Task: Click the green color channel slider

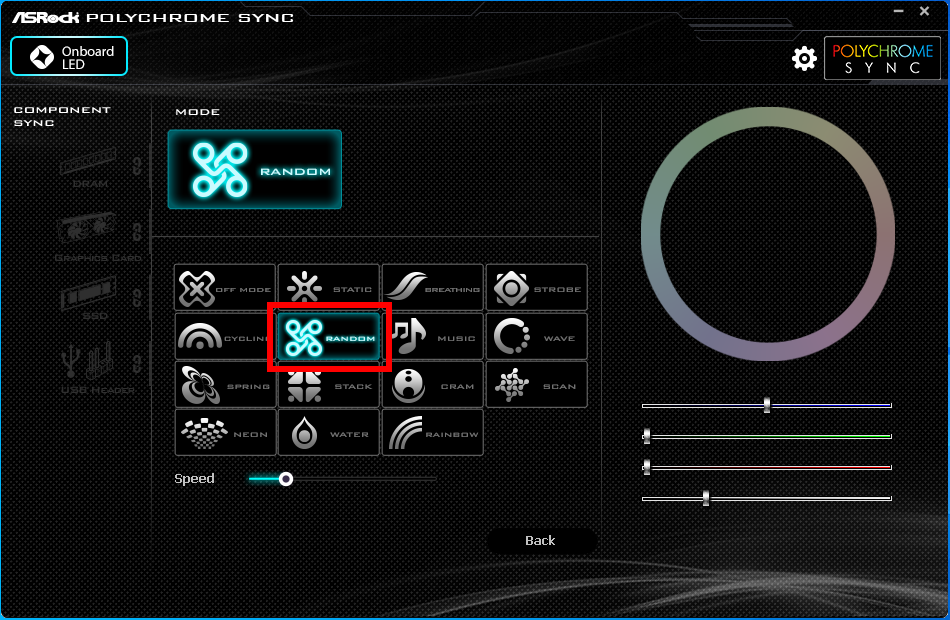Action: click(767, 436)
